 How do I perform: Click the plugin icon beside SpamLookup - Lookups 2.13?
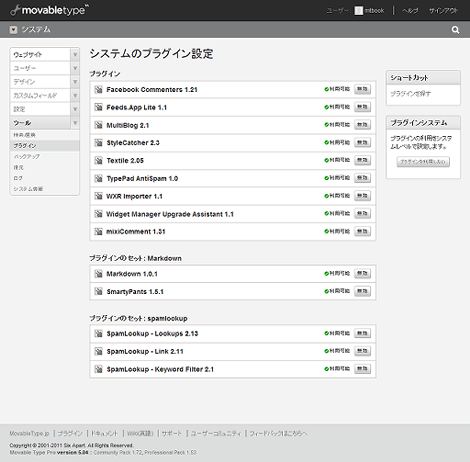[x=98, y=334]
